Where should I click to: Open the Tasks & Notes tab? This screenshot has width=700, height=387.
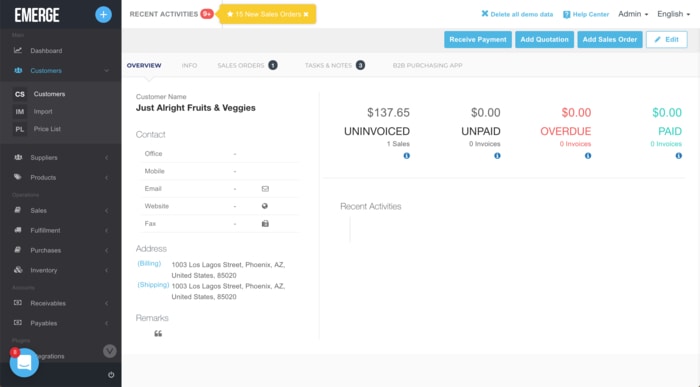(335, 65)
